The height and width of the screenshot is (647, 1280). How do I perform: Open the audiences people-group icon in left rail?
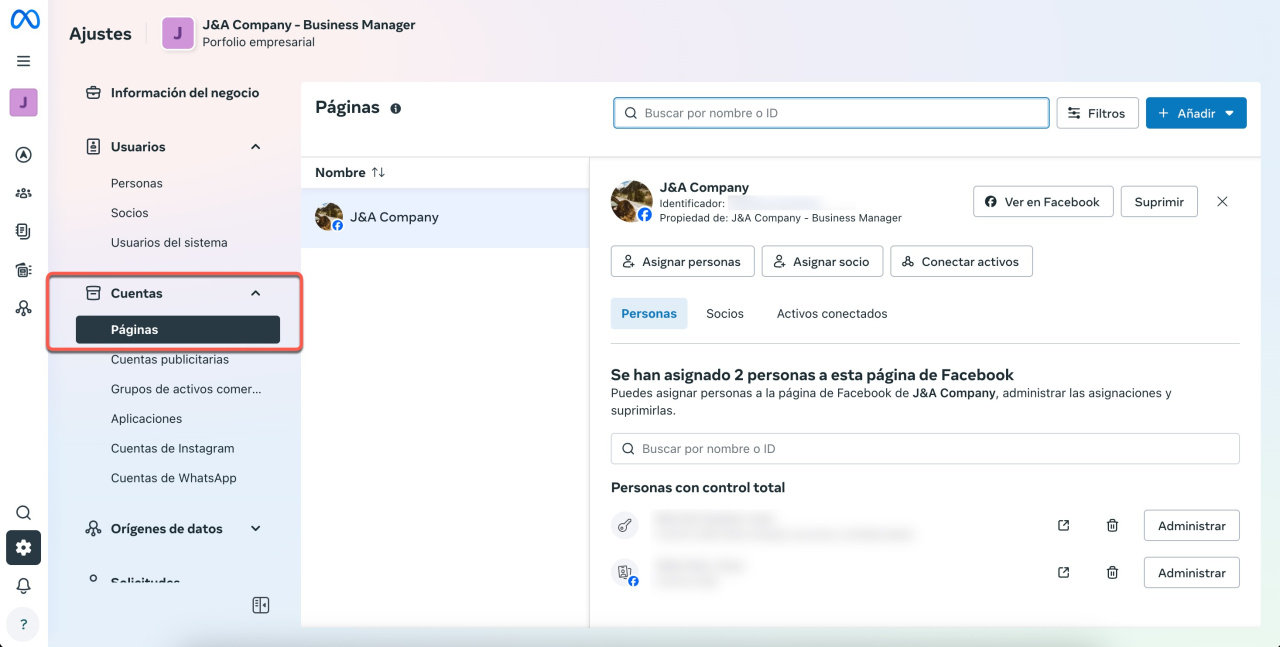click(24, 193)
